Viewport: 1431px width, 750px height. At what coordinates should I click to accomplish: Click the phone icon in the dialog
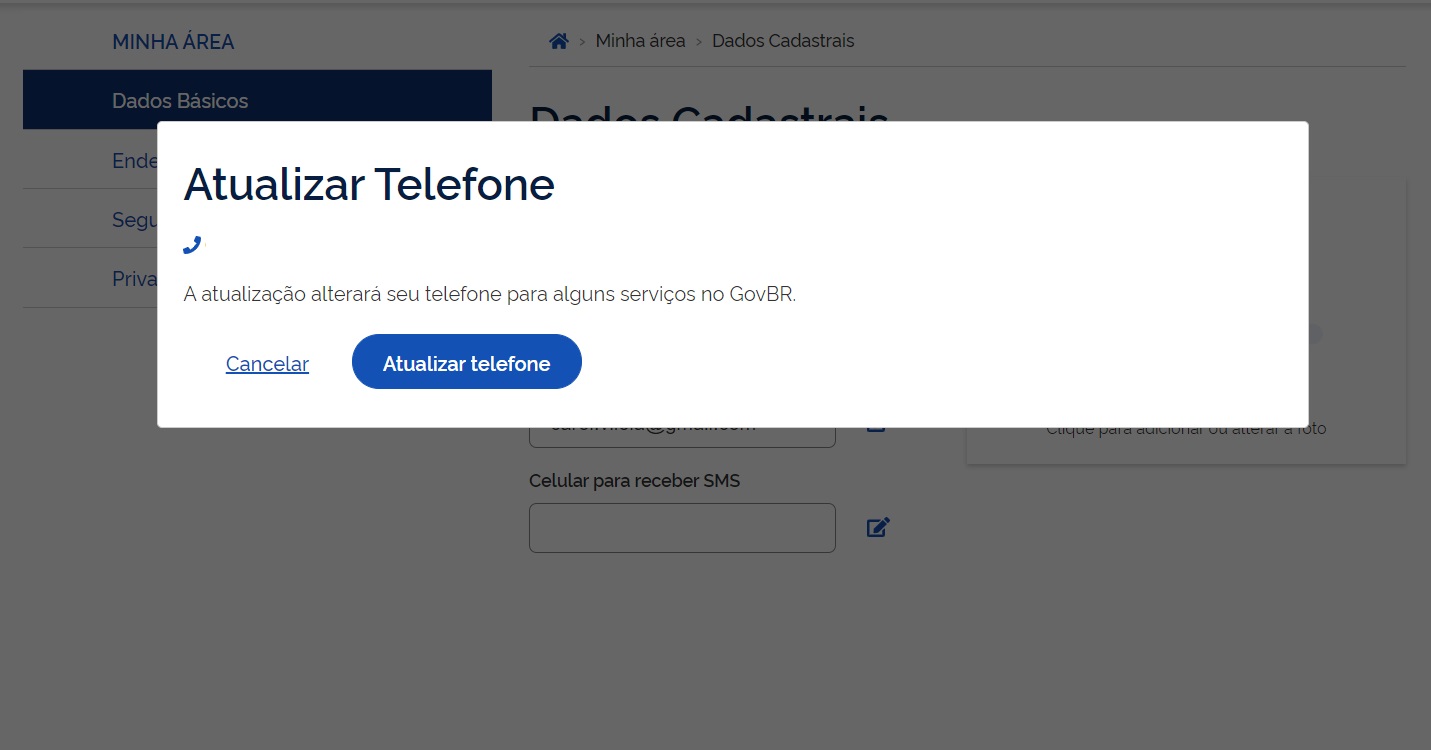[x=192, y=245]
